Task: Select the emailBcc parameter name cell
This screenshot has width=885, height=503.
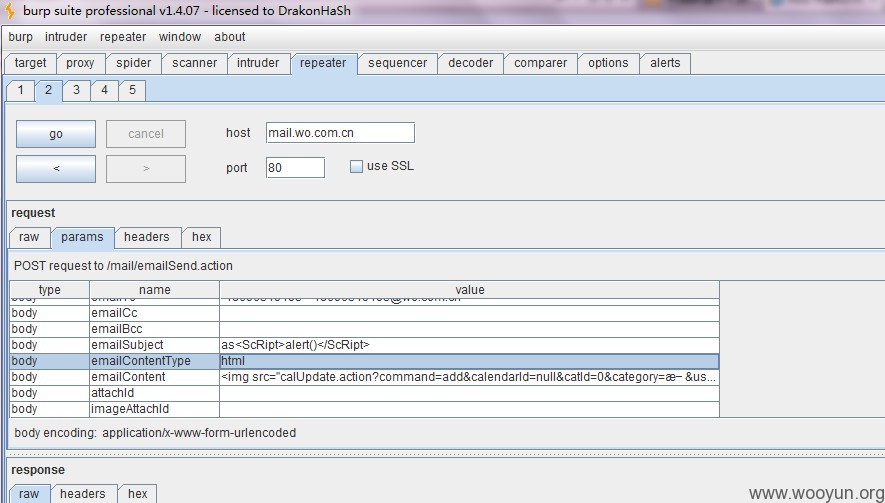Action: pyautogui.click(x=155, y=329)
